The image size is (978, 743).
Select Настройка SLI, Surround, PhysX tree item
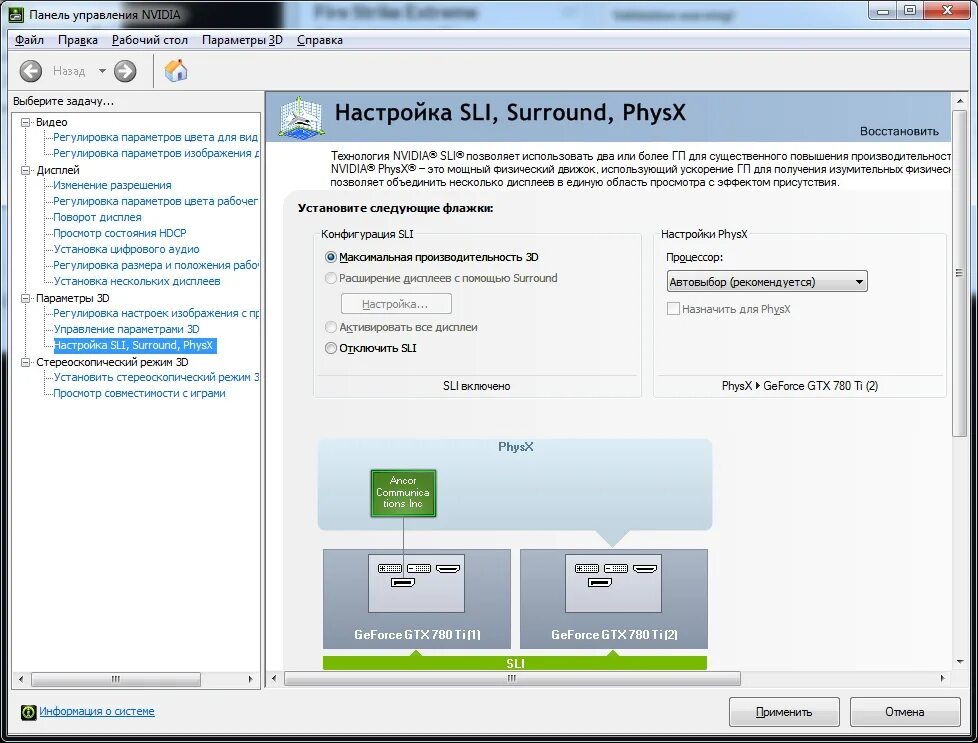tap(133, 345)
